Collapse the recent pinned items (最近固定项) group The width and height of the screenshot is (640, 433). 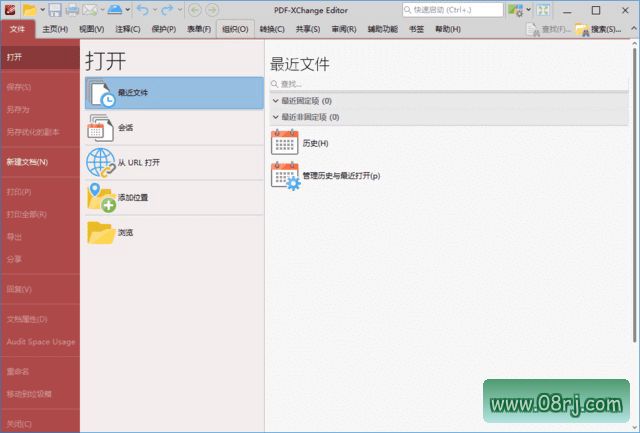coord(276,101)
